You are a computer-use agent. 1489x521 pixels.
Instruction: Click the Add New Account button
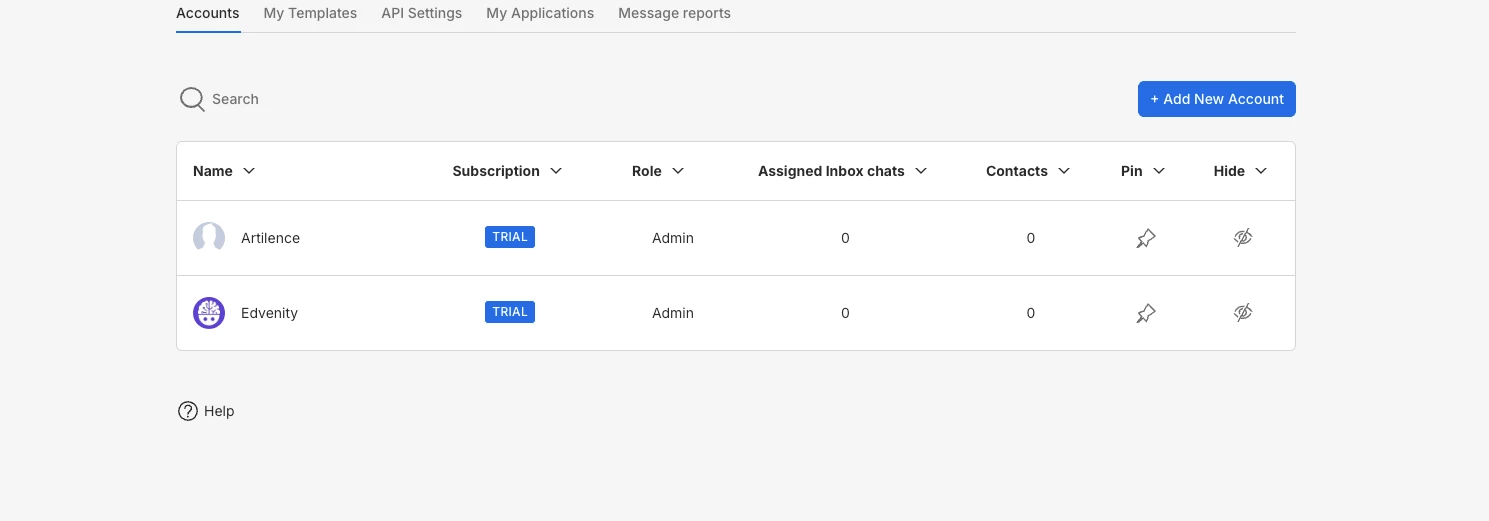click(1216, 99)
